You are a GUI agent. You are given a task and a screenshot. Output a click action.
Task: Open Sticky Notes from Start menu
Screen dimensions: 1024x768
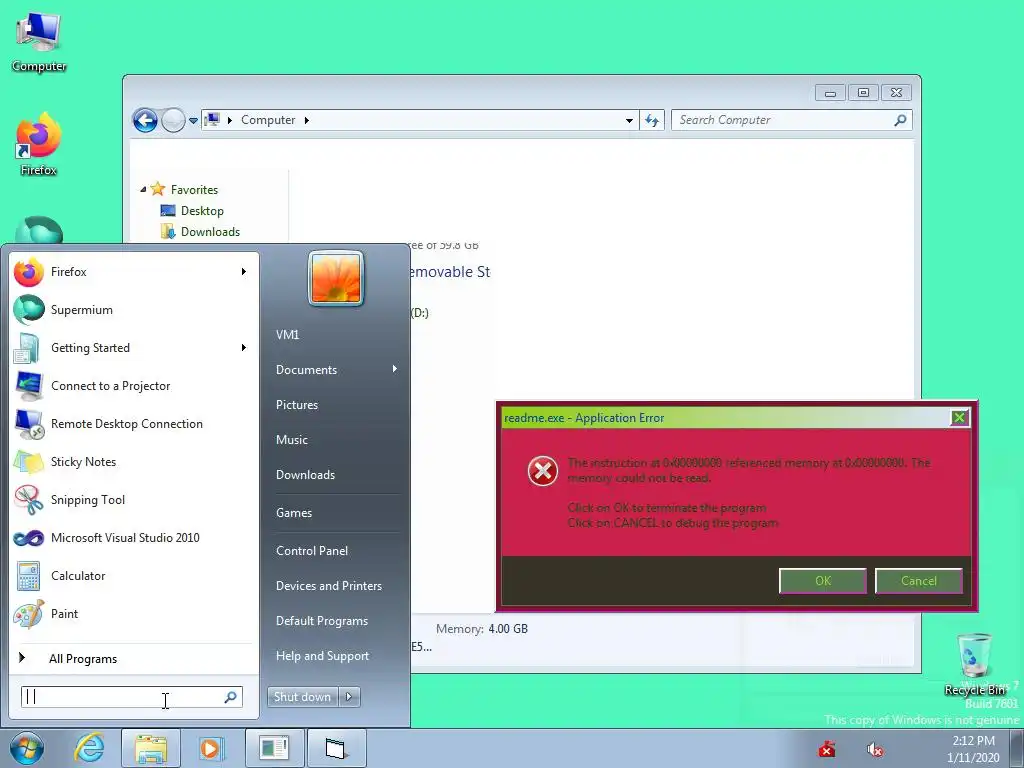click(133, 462)
